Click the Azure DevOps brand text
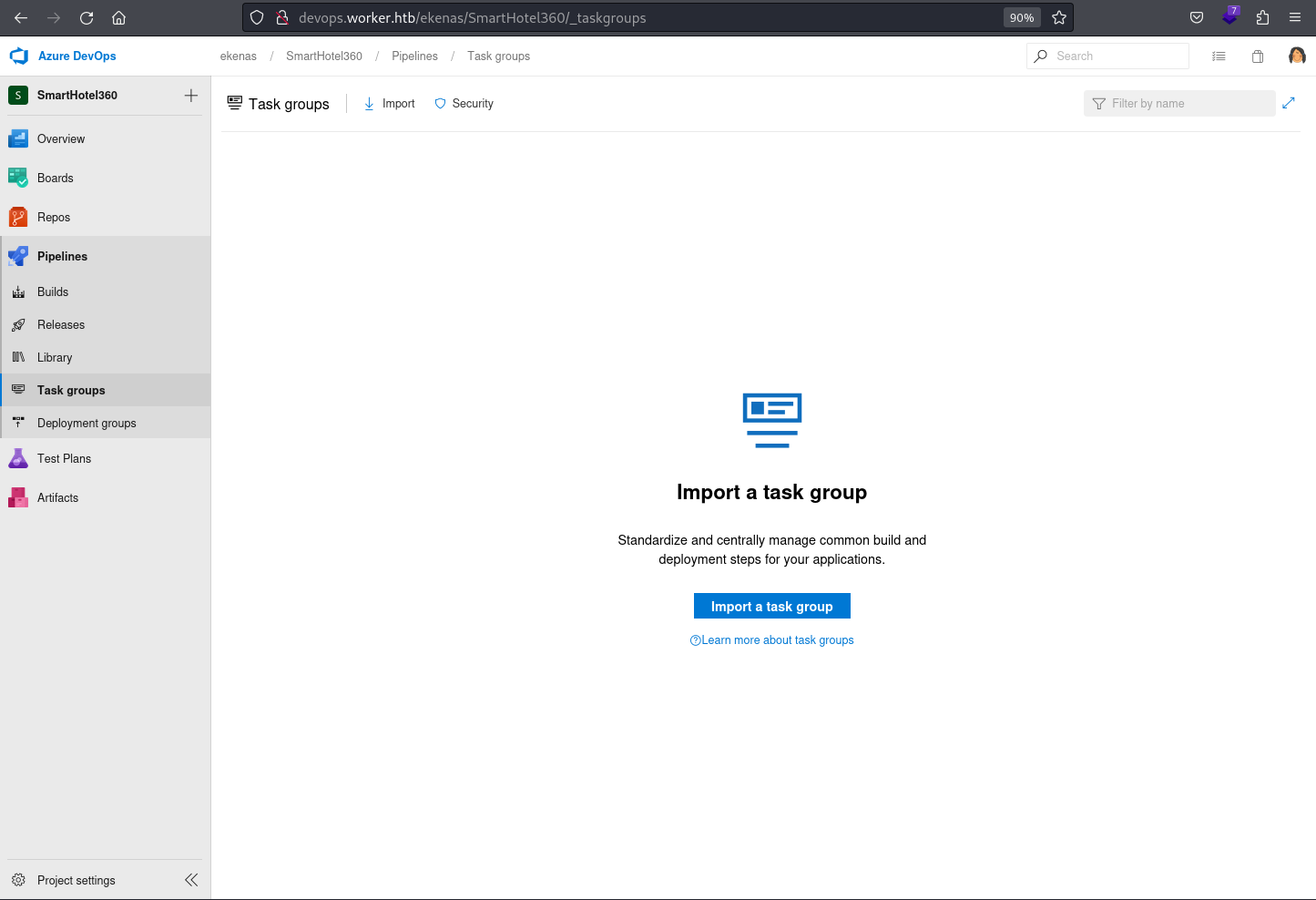The height and width of the screenshot is (900, 1316). pyautogui.click(x=77, y=56)
